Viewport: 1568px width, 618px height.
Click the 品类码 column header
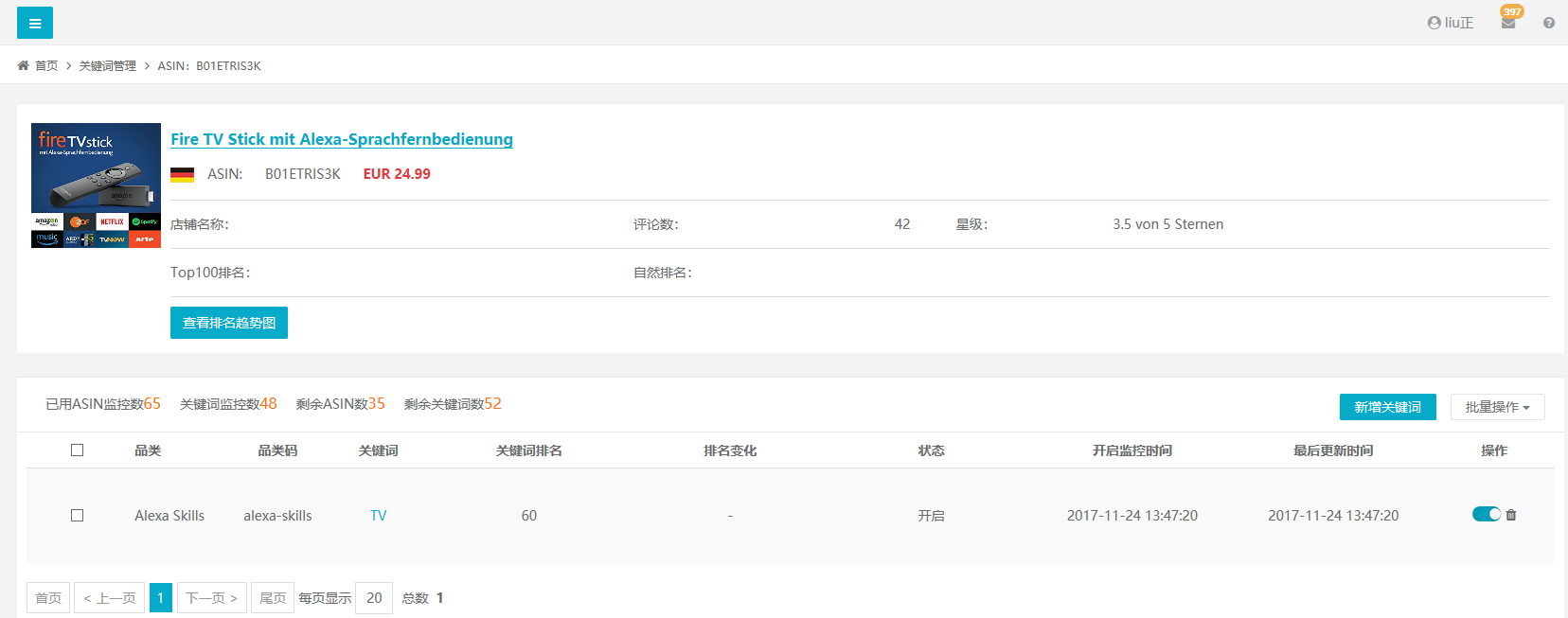[277, 450]
